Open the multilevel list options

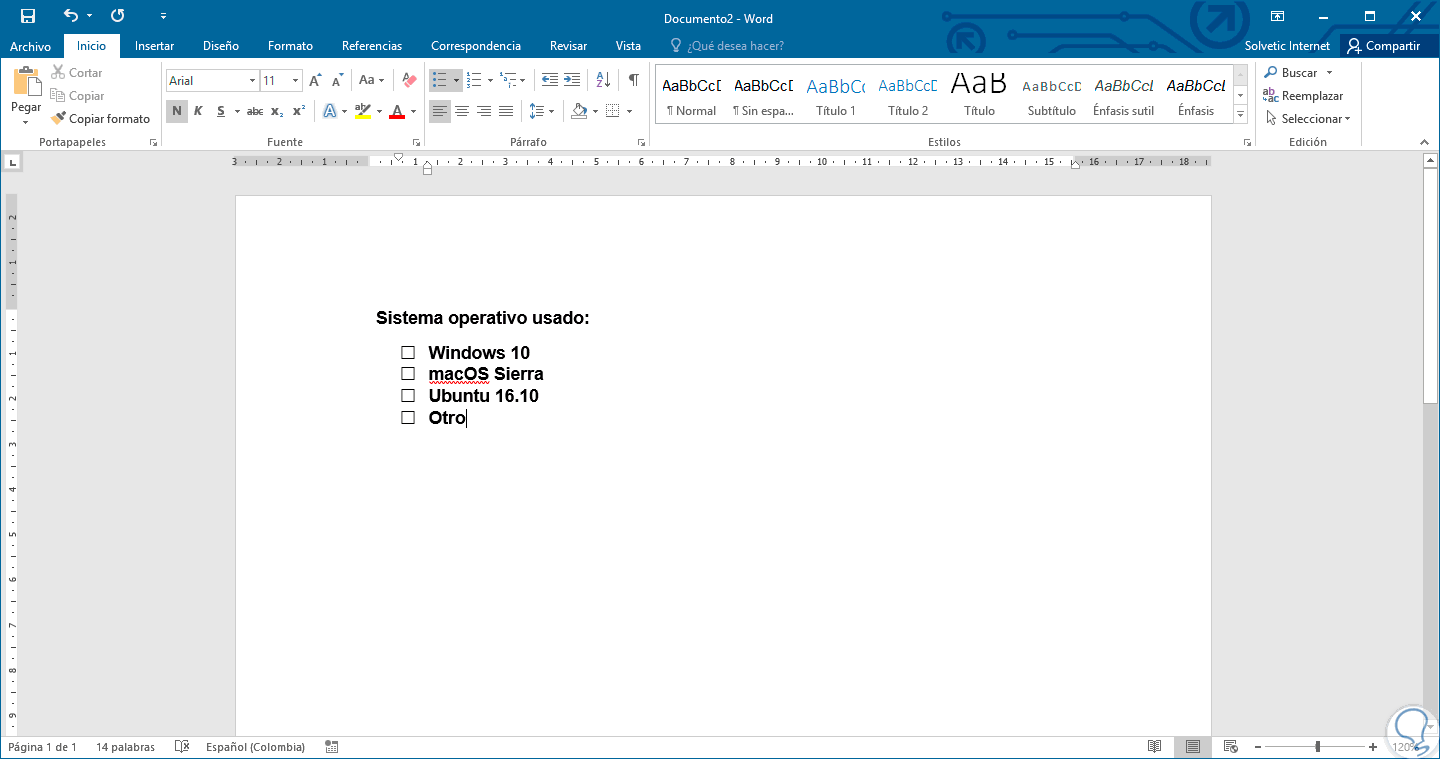pyautogui.click(x=512, y=80)
